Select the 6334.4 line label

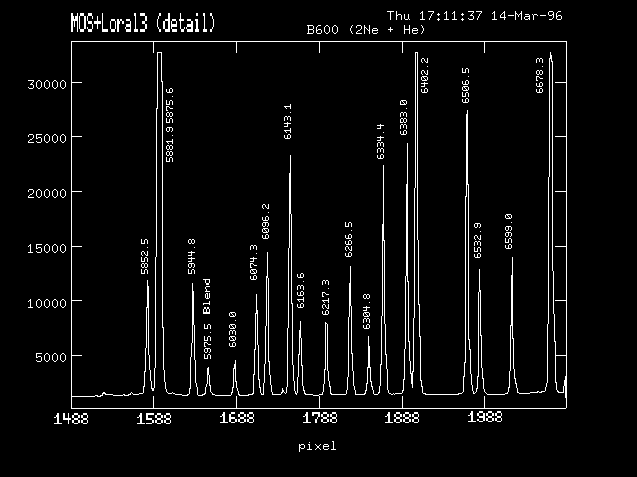coord(380,142)
